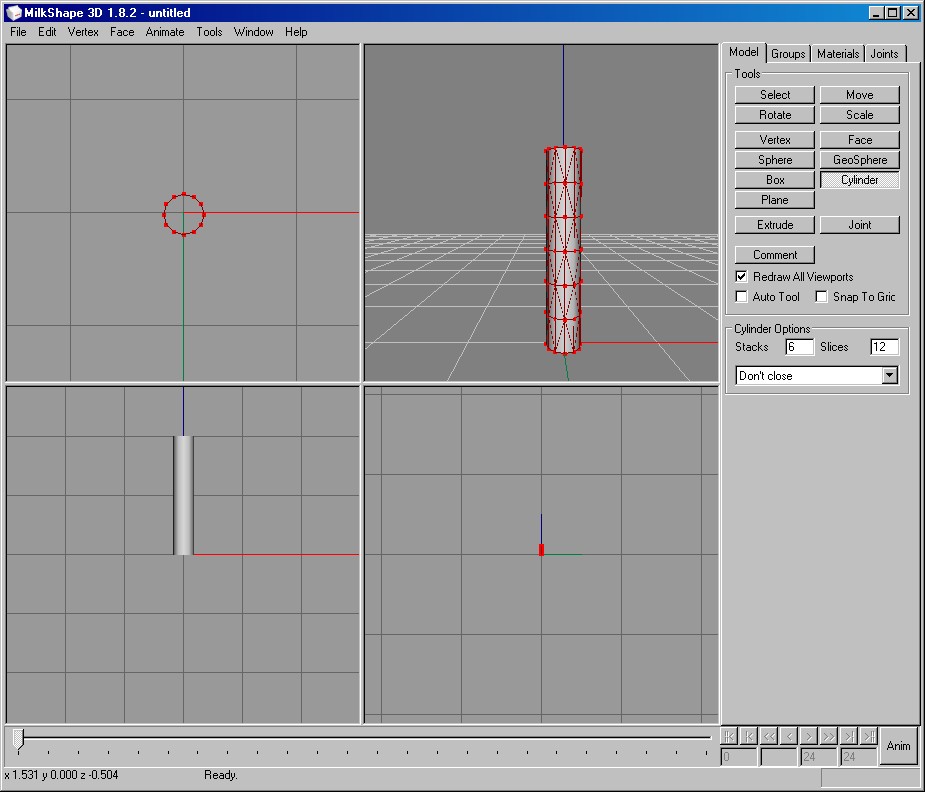Jump to the next keyframe

point(849,736)
